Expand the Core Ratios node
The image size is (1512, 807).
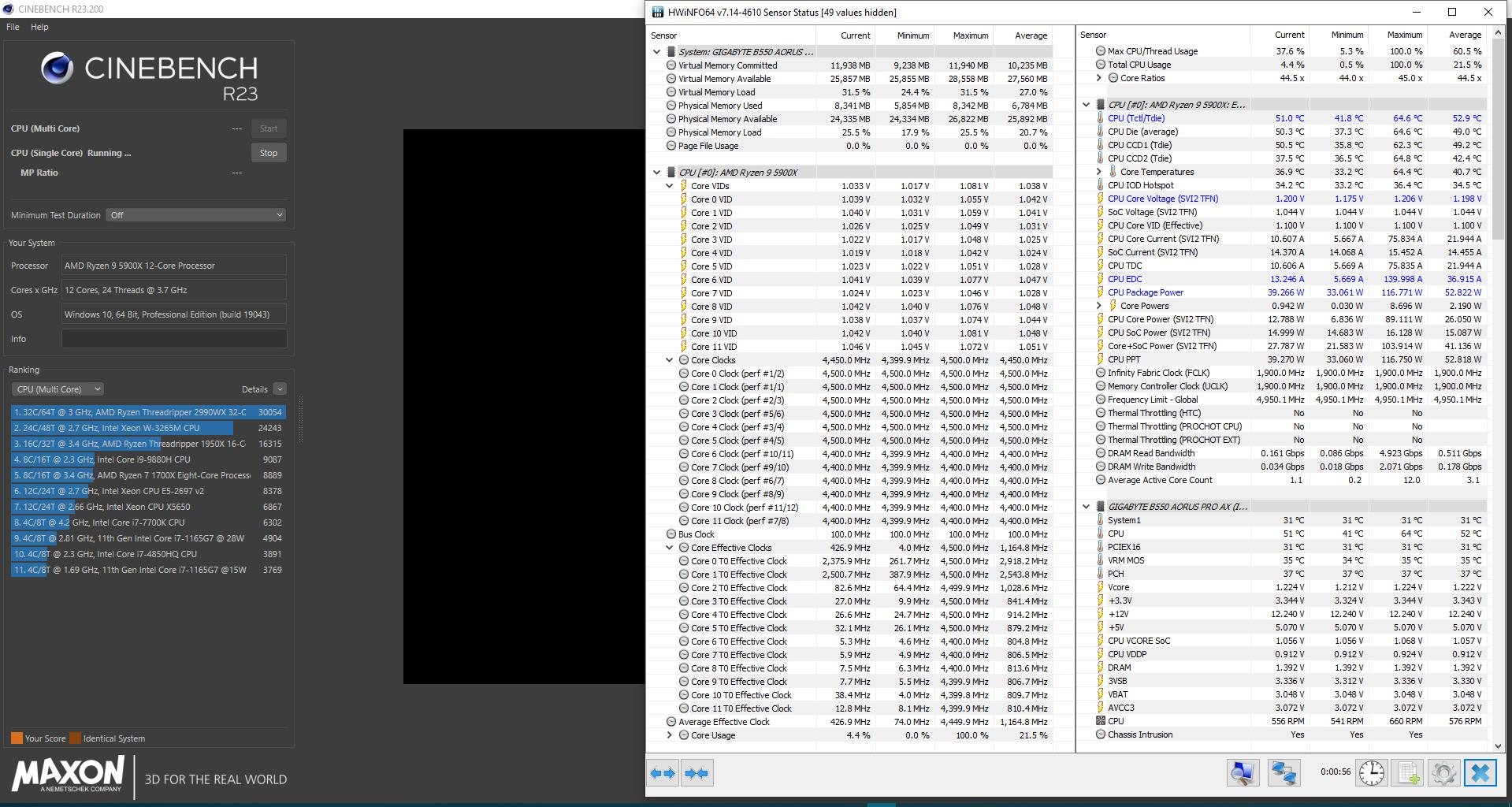(1098, 78)
